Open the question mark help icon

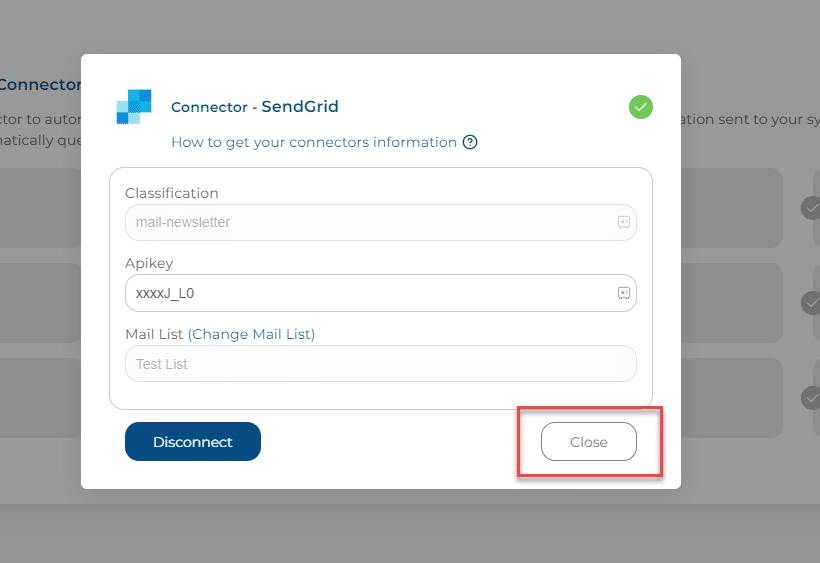[x=470, y=142]
